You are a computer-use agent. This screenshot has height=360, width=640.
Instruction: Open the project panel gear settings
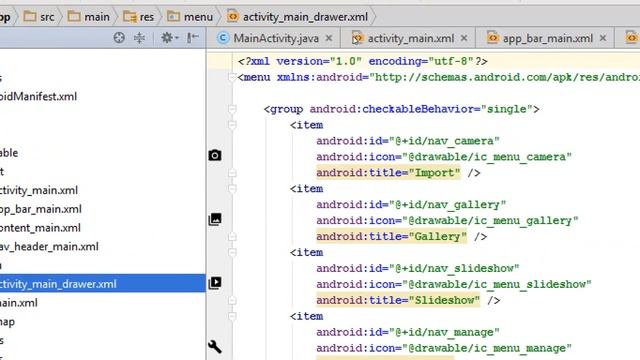click(x=169, y=38)
